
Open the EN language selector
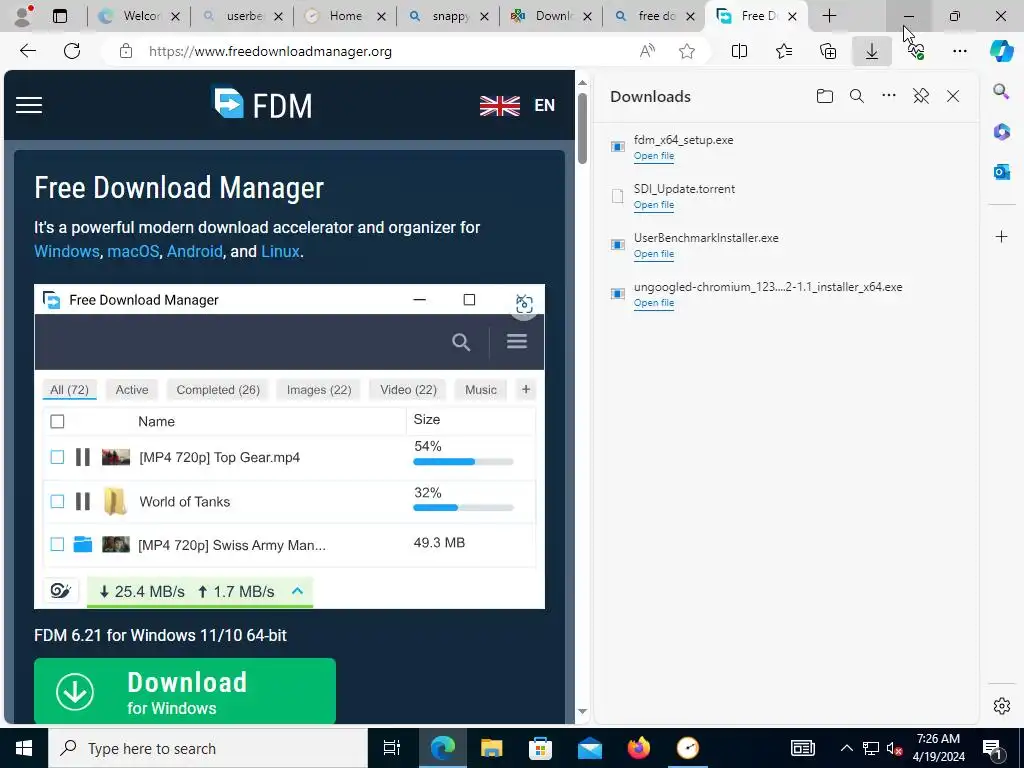517,105
